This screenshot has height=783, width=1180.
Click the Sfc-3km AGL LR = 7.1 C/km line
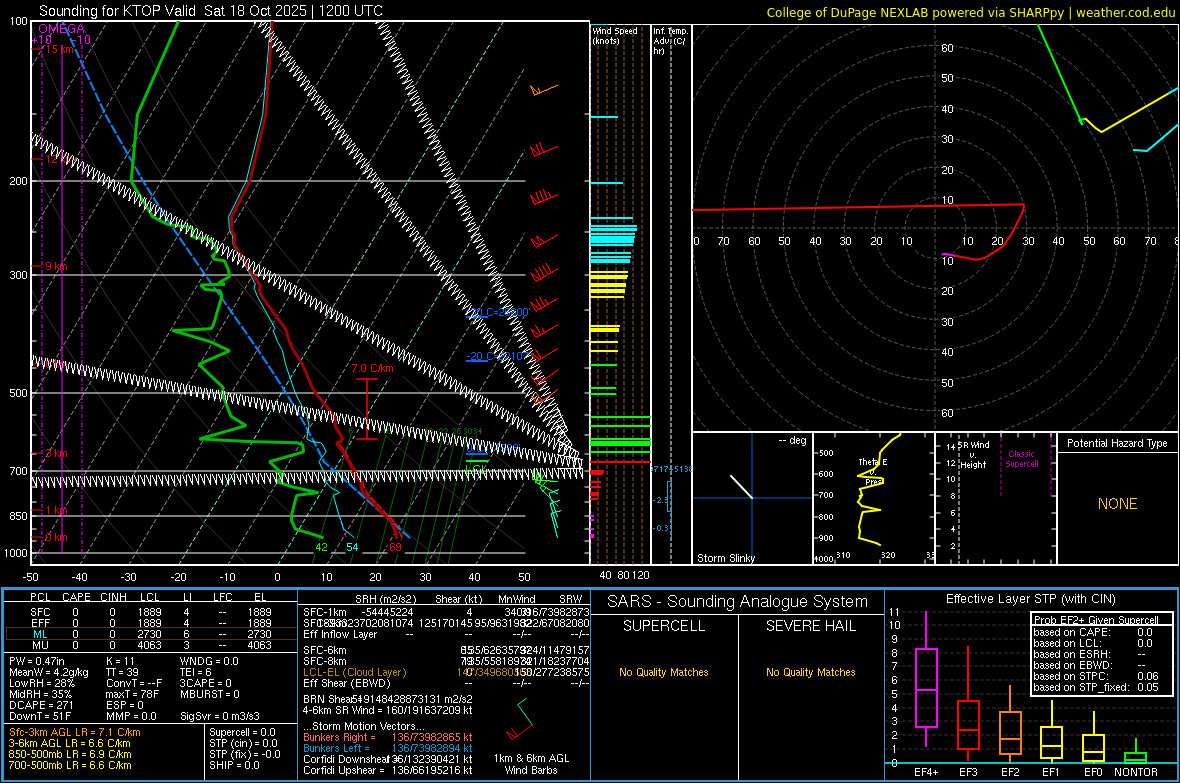[x=75, y=733]
